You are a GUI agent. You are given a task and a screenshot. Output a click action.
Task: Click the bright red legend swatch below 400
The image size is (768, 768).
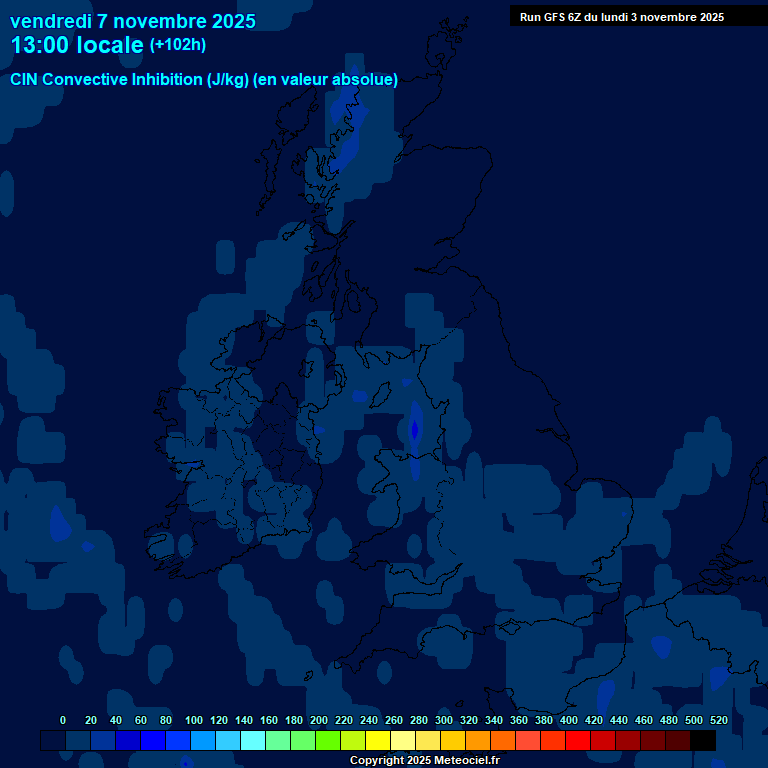[x=578, y=741]
